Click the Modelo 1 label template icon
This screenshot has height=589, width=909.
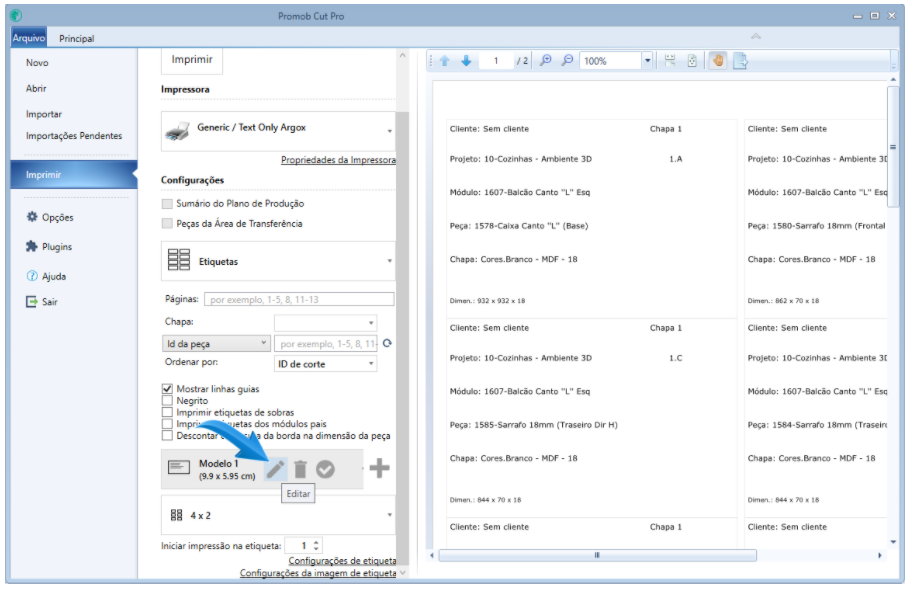click(x=179, y=467)
